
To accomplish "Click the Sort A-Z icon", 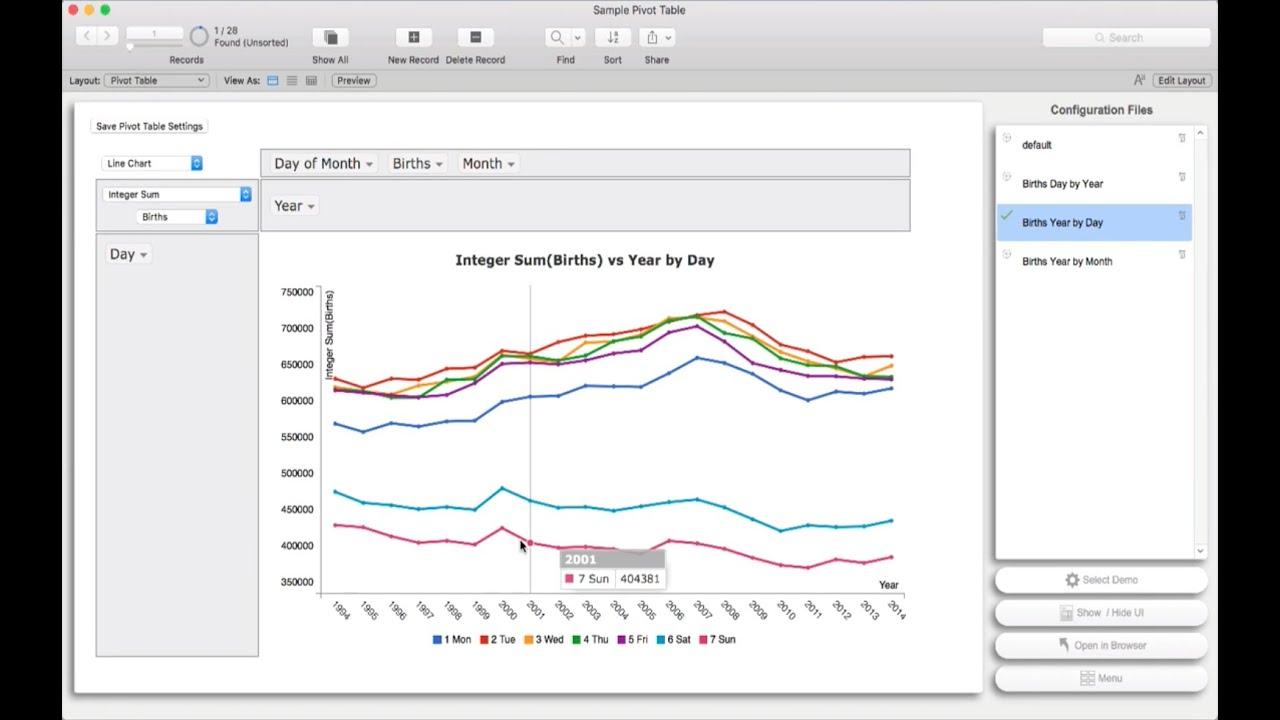I will coord(612,37).
